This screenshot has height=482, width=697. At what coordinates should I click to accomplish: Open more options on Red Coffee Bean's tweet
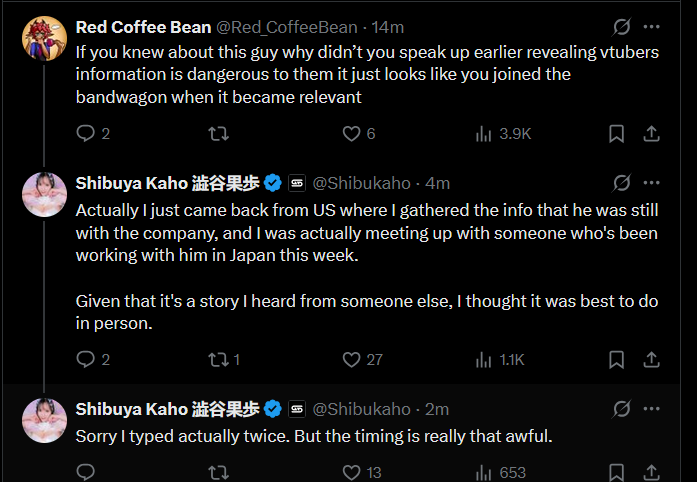point(651,27)
